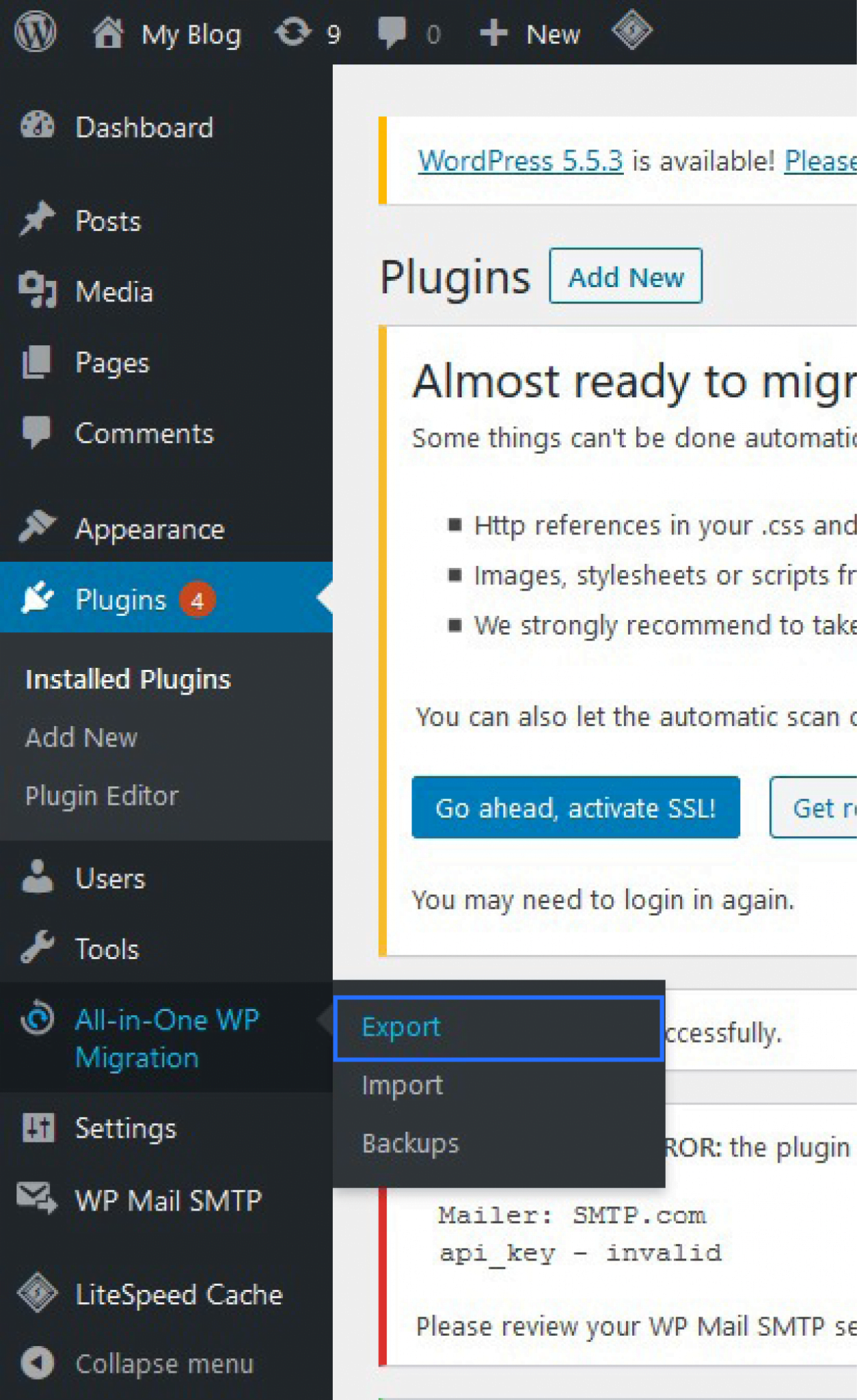857x1400 pixels.
Task: Open the Settings menu
Action: (x=126, y=1129)
